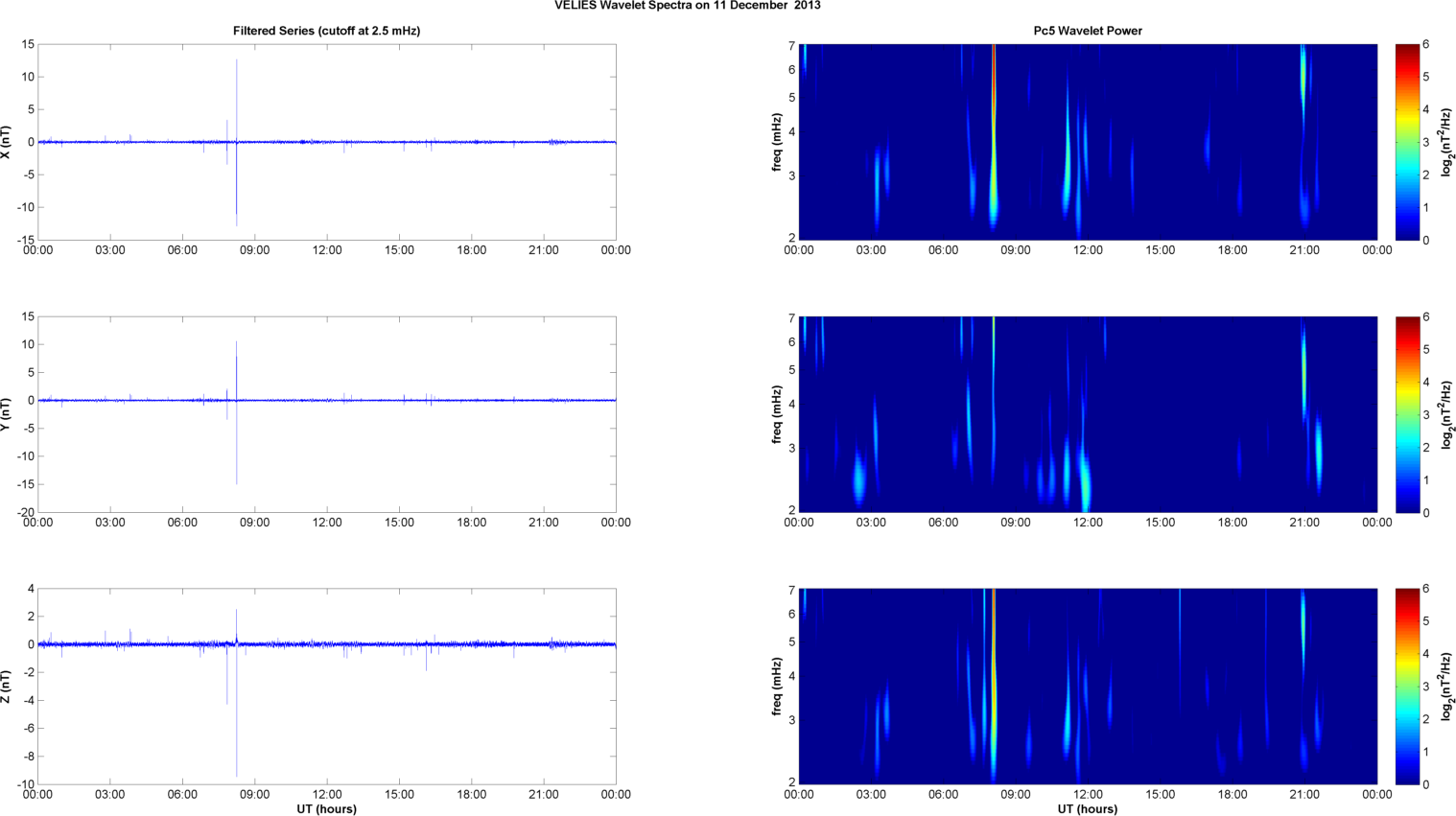
Task: Click 'freq (mHz)' label of middle spectrogram
Action: pos(777,414)
